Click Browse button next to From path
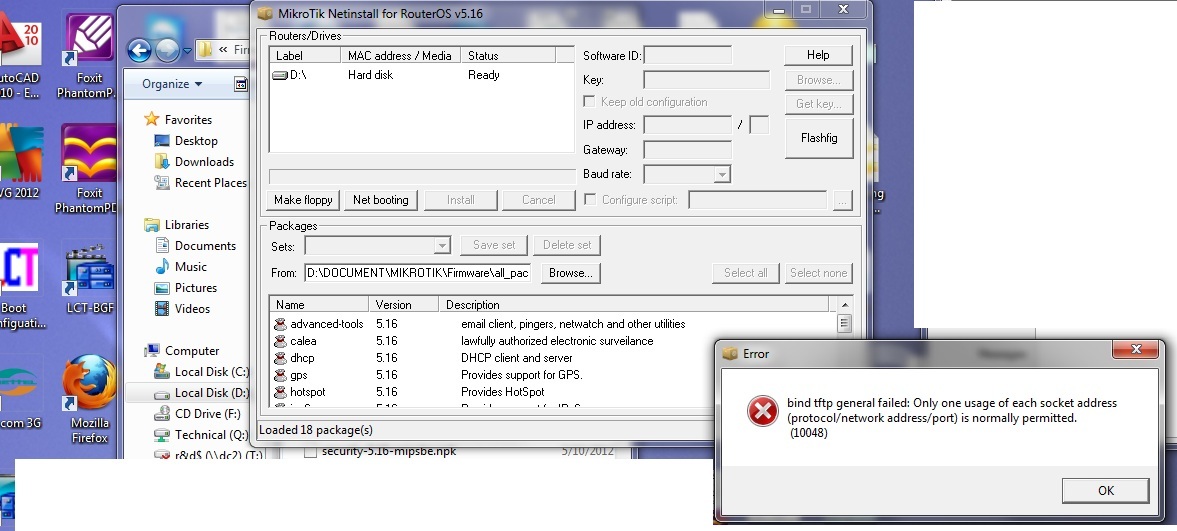The width and height of the screenshot is (1177, 531). (x=570, y=273)
